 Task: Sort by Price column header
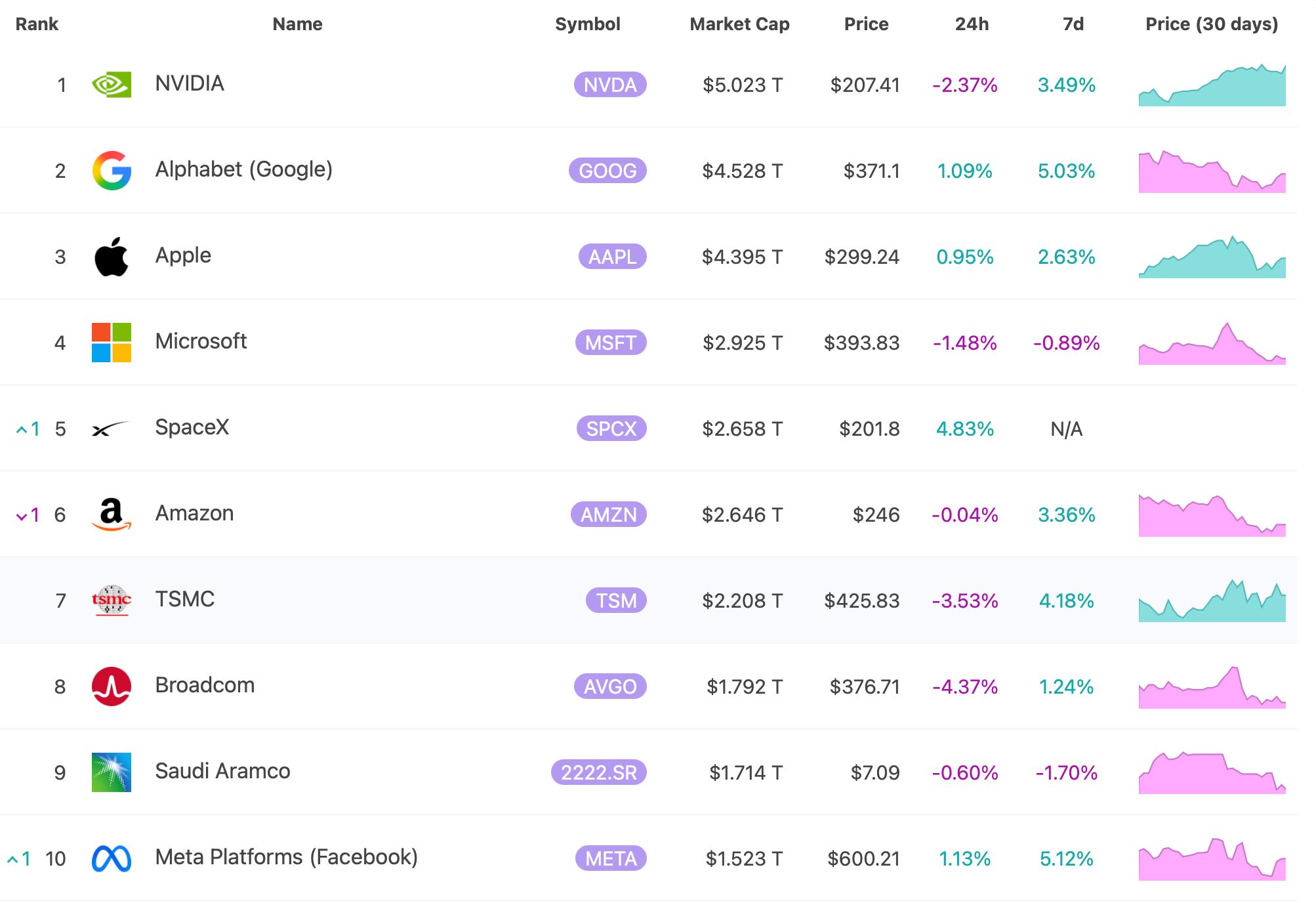866,24
